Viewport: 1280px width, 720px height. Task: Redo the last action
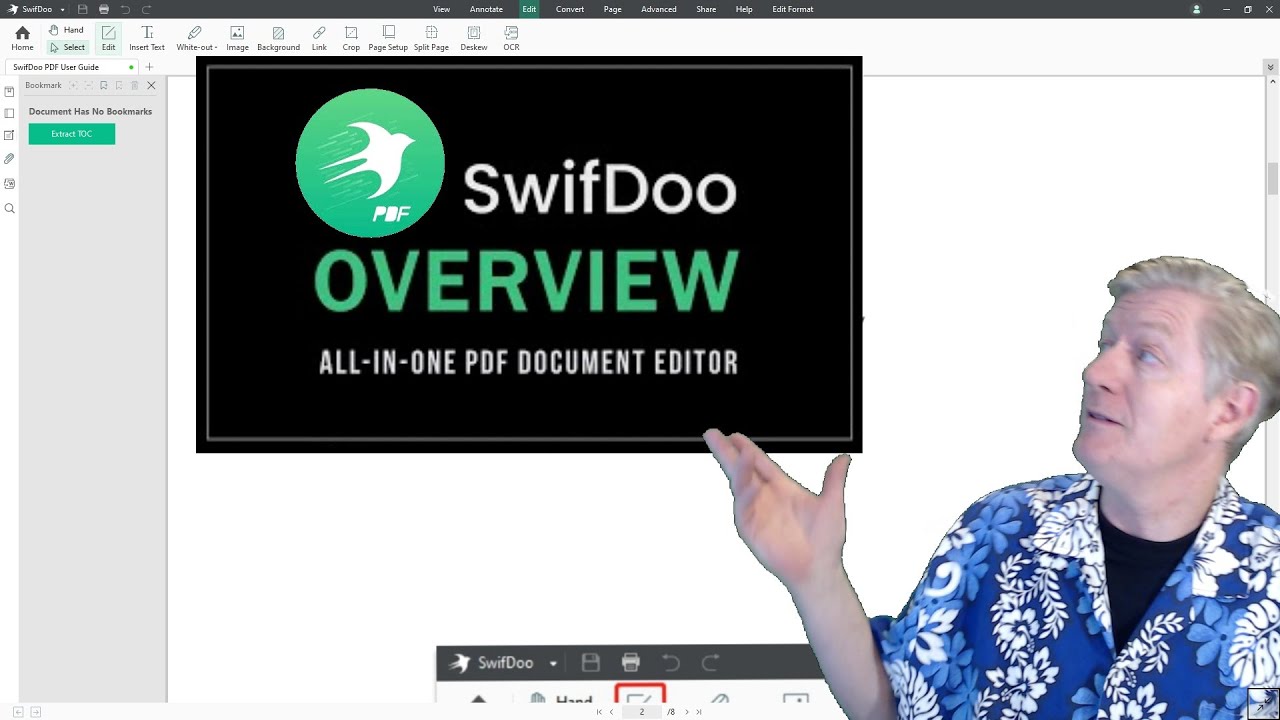tap(146, 9)
